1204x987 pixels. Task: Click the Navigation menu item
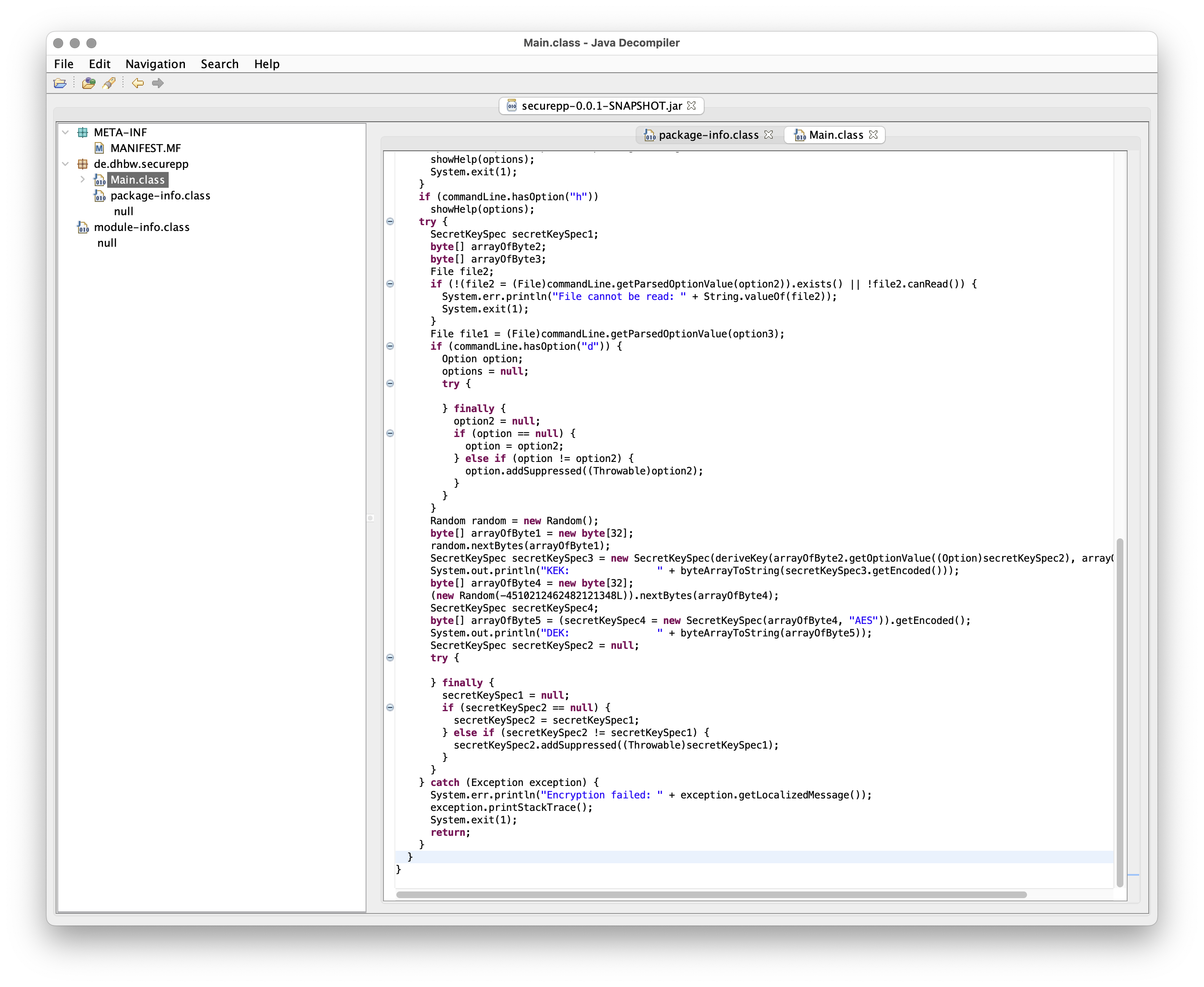pos(155,63)
